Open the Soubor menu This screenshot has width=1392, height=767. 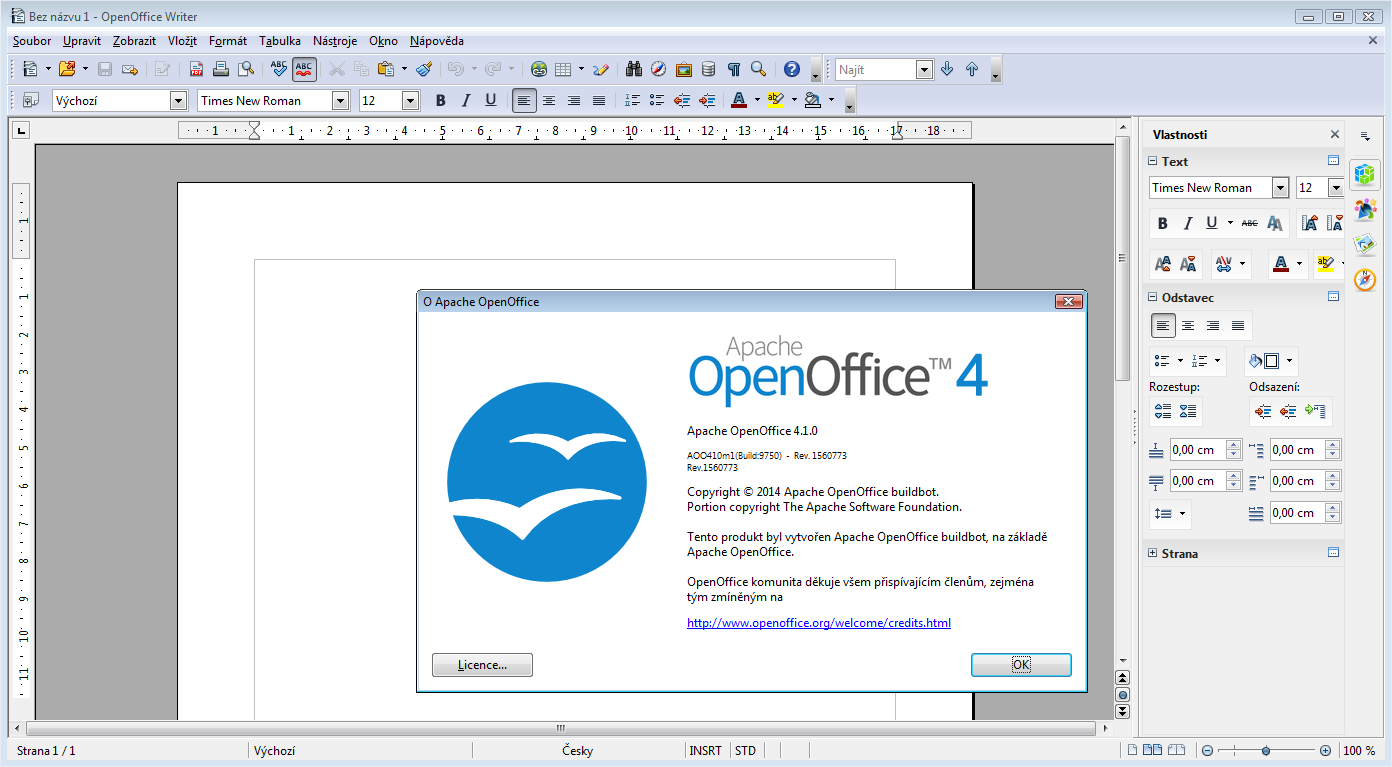click(32, 41)
